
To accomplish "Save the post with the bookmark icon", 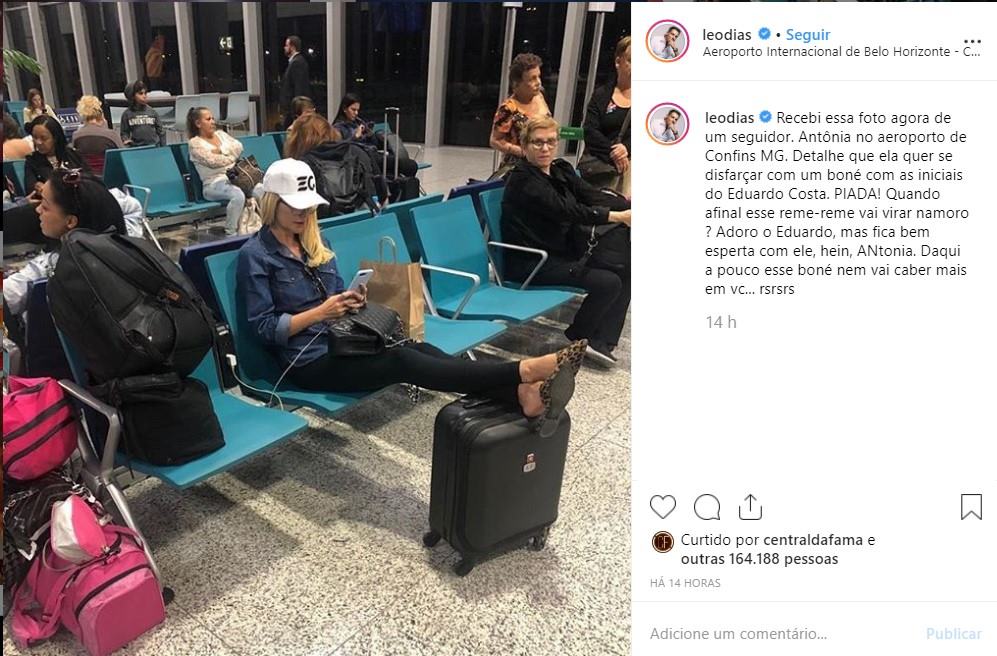I will tap(971, 507).
